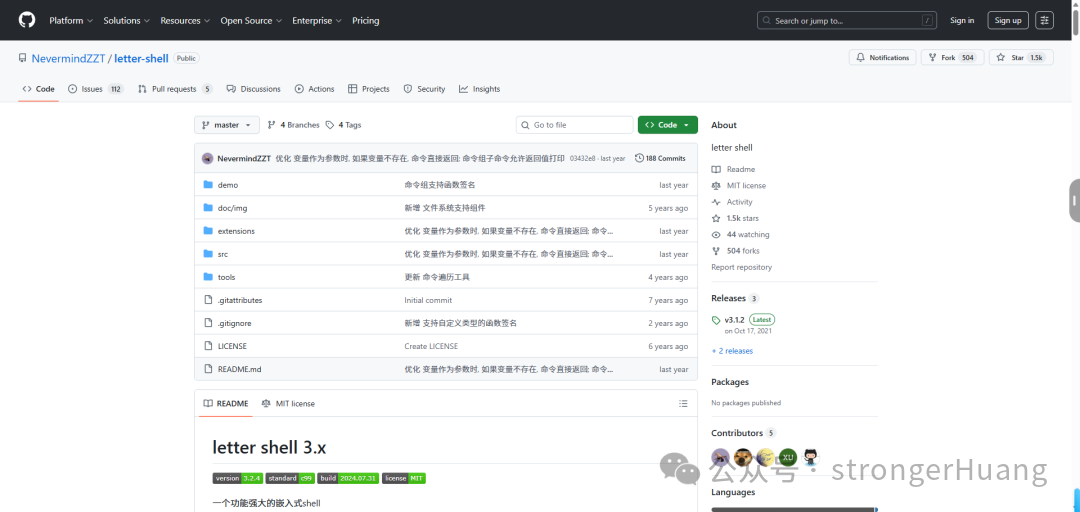Click the Sign in link
1080x512 pixels.
(962, 20)
